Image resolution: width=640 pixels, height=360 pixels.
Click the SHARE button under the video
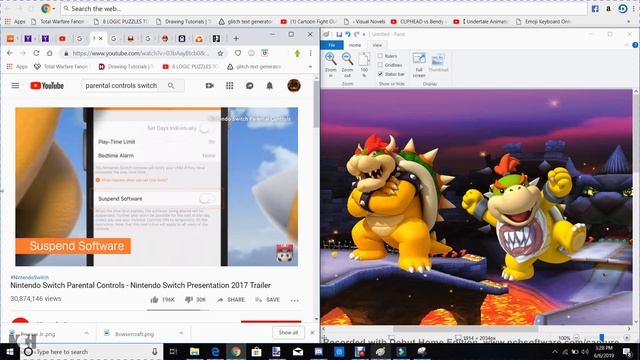pos(231,300)
